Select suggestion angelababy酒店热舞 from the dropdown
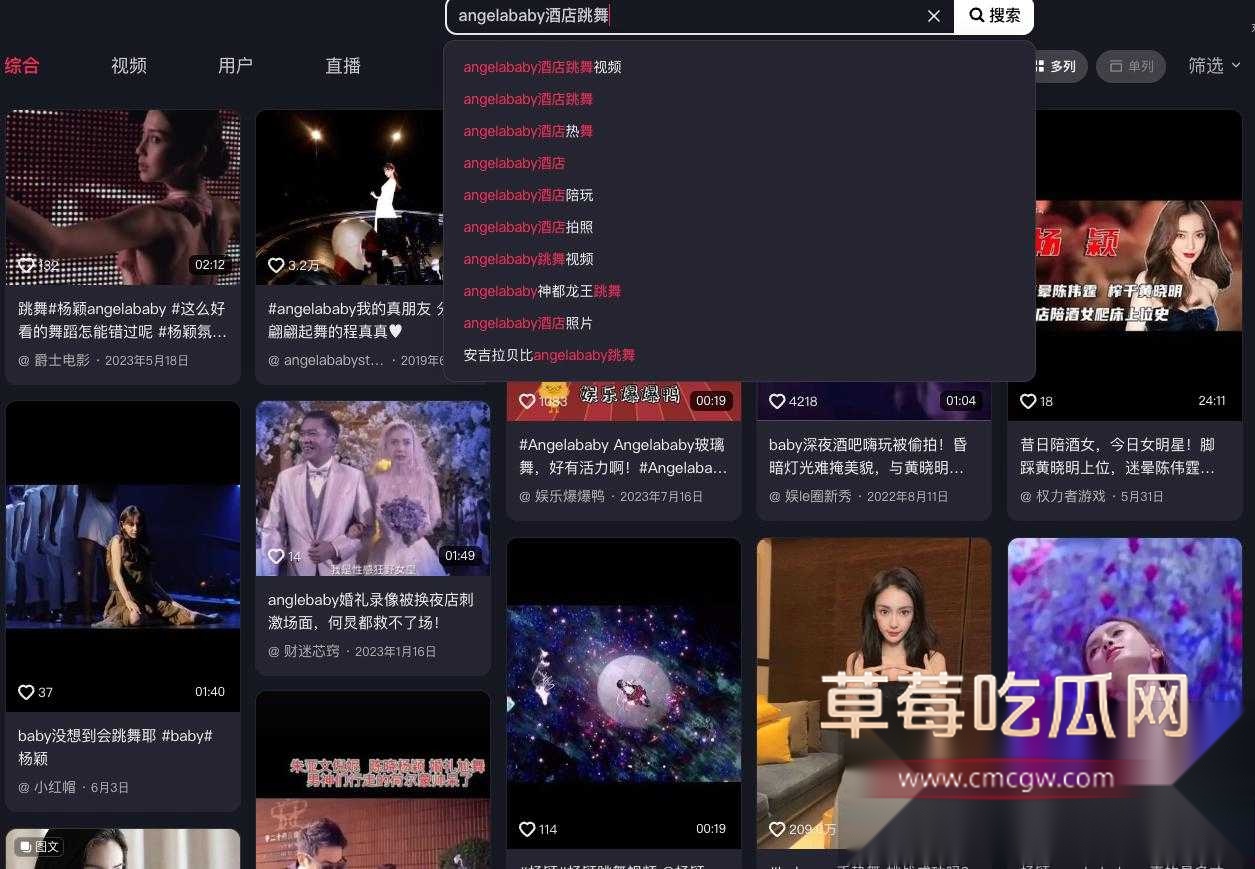Image resolution: width=1255 pixels, height=869 pixels. pyautogui.click(x=528, y=131)
